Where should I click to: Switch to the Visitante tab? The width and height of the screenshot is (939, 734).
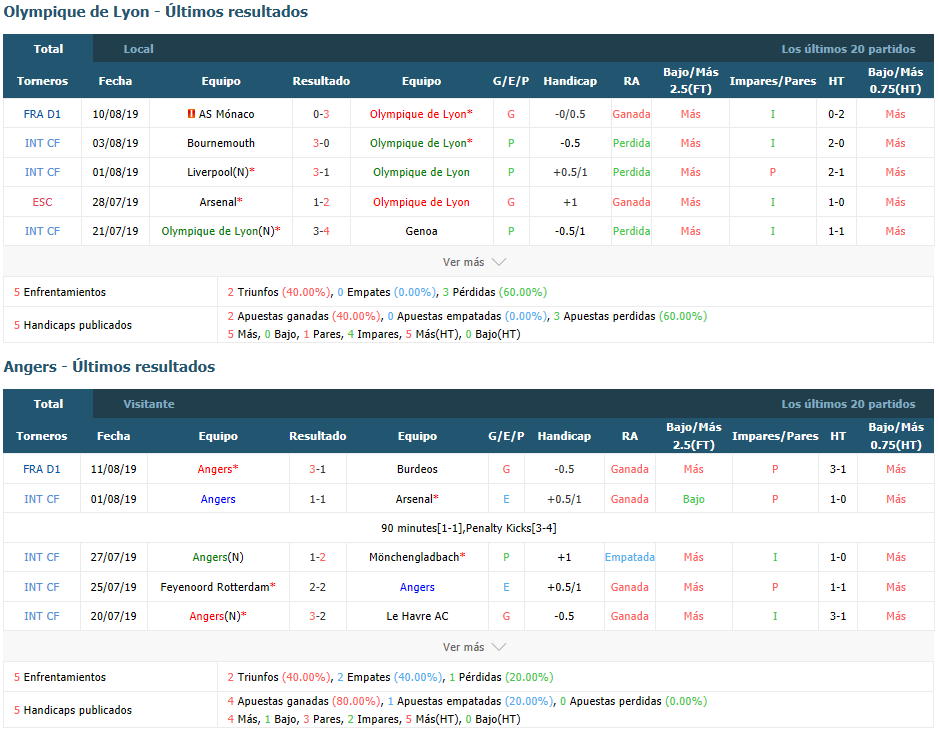click(149, 404)
